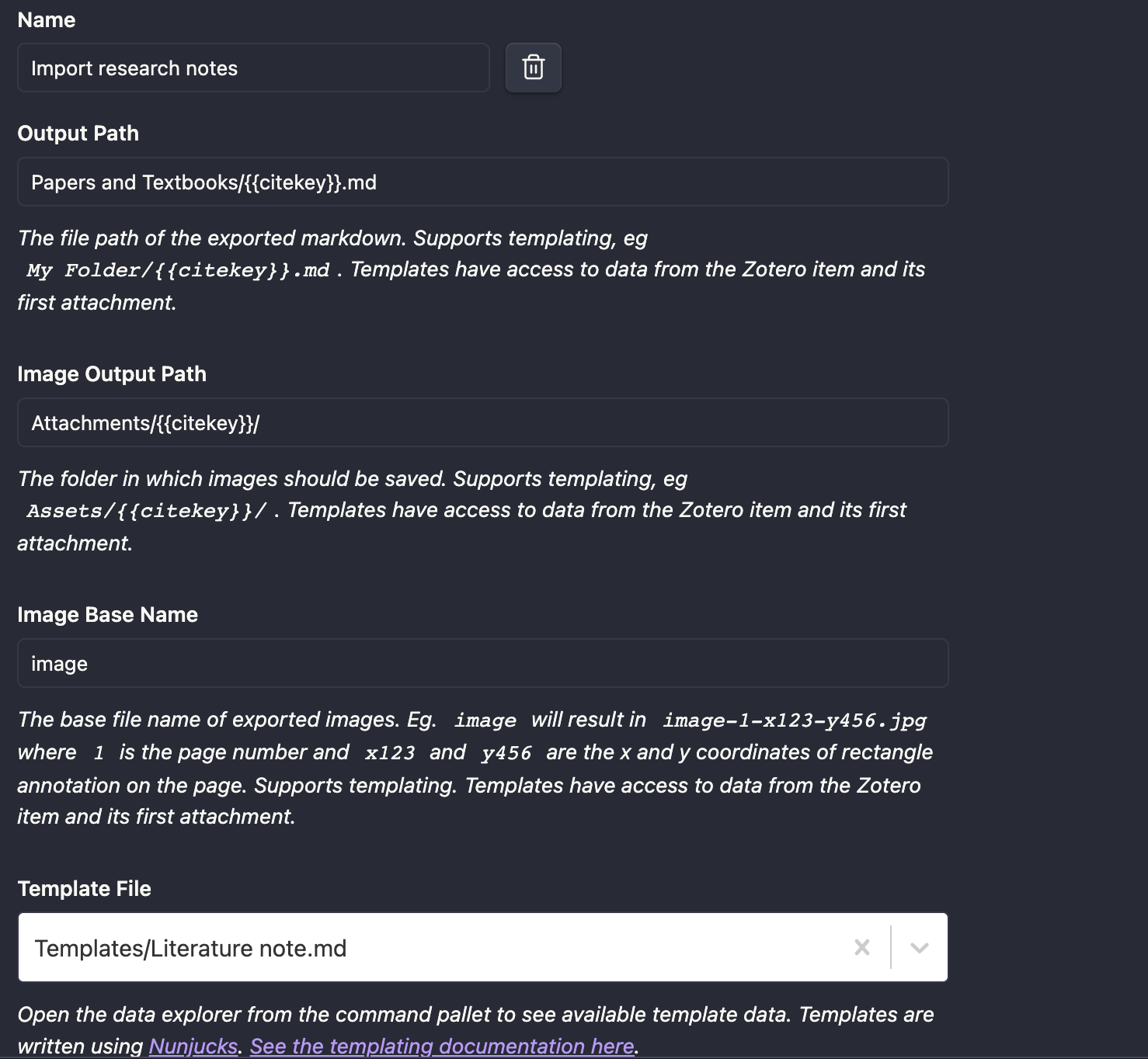Edit the Output Path field

pos(482,182)
